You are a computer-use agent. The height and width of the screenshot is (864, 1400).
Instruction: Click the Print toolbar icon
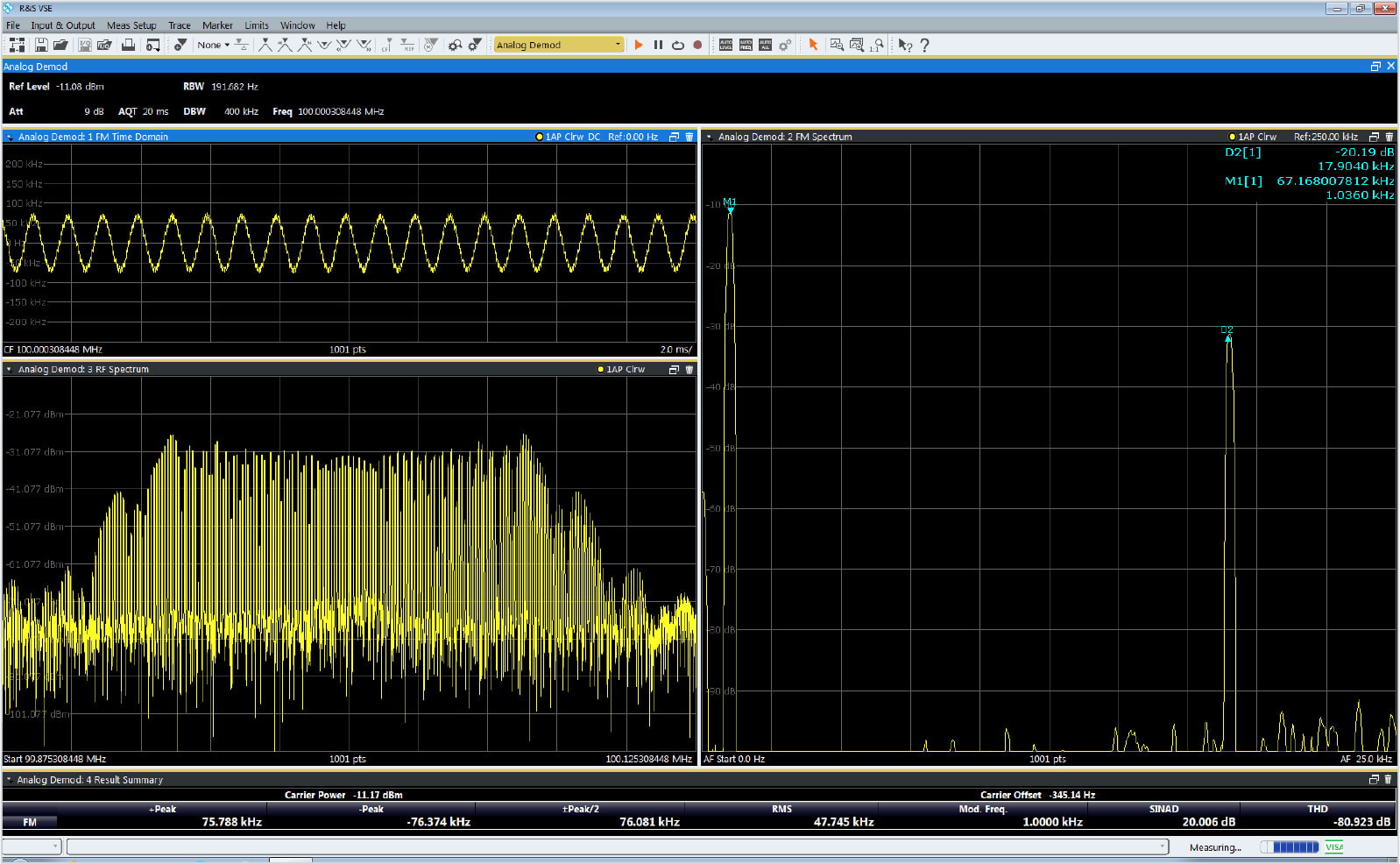point(128,45)
